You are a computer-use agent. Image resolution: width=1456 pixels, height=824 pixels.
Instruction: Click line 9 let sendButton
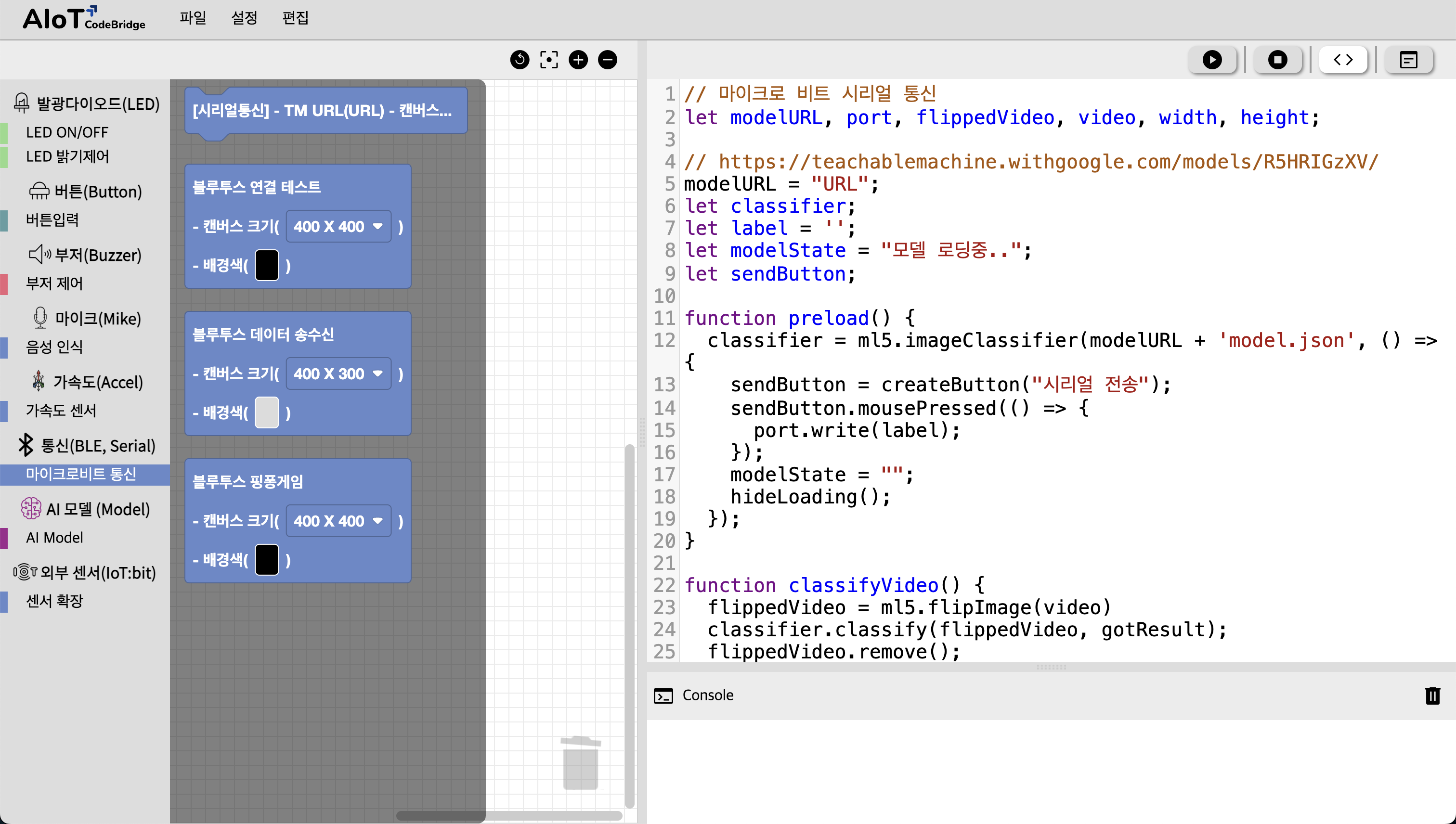pyautogui.click(x=770, y=274)
